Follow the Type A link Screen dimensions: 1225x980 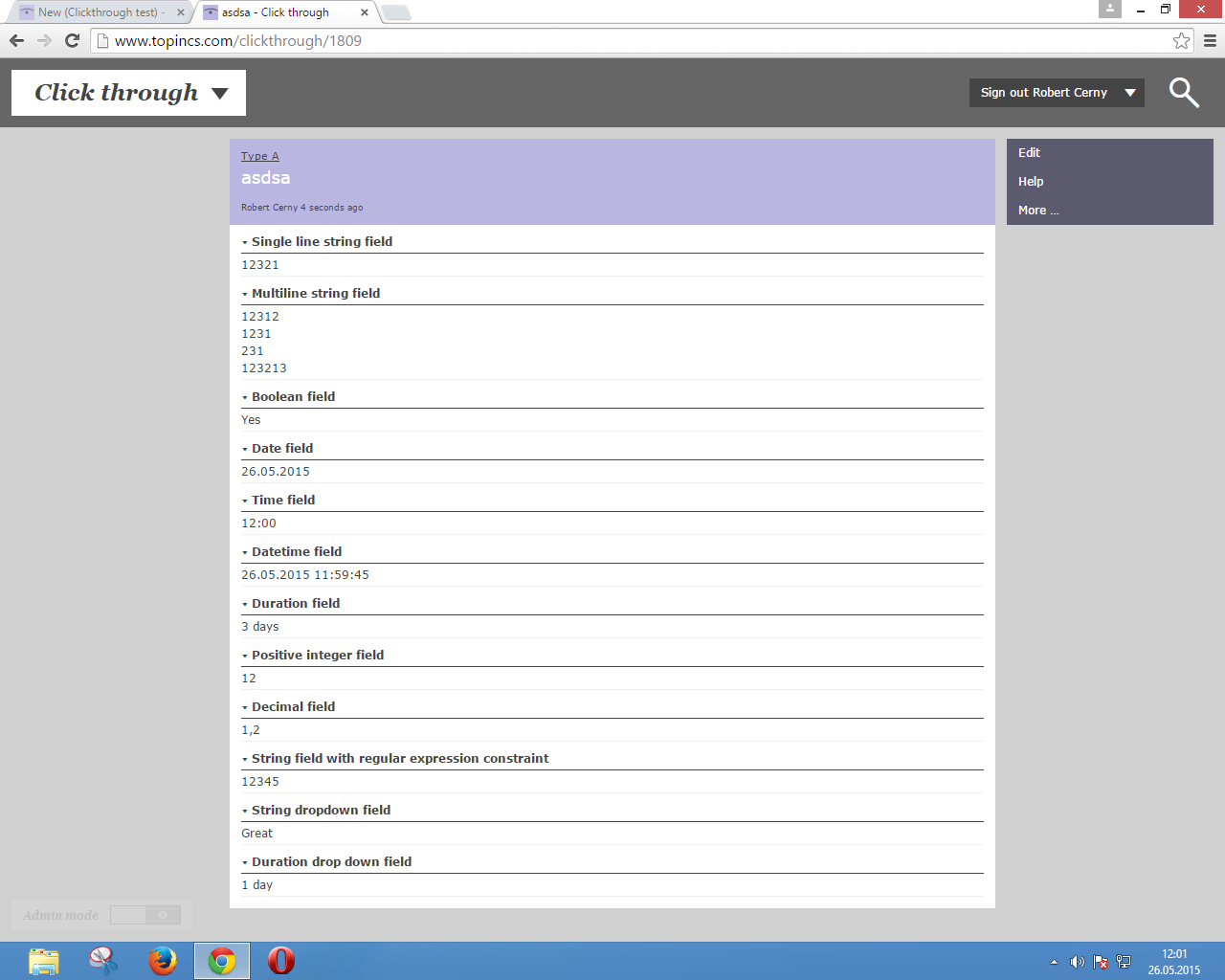tap(259, 156)
